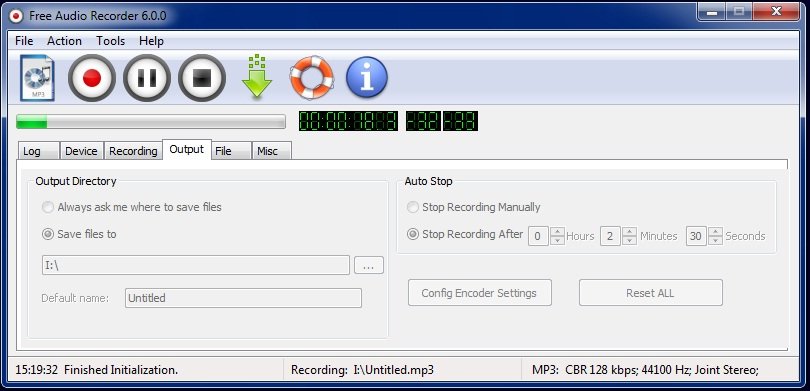Increase the Minutes value
The height and width of the screenshot is (391, 810).
pyautogui.click(x=629, y=231)
